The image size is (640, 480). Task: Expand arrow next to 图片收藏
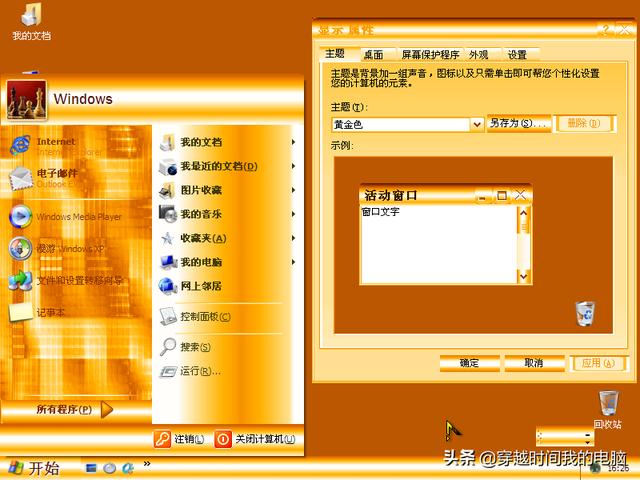[293, 190]
